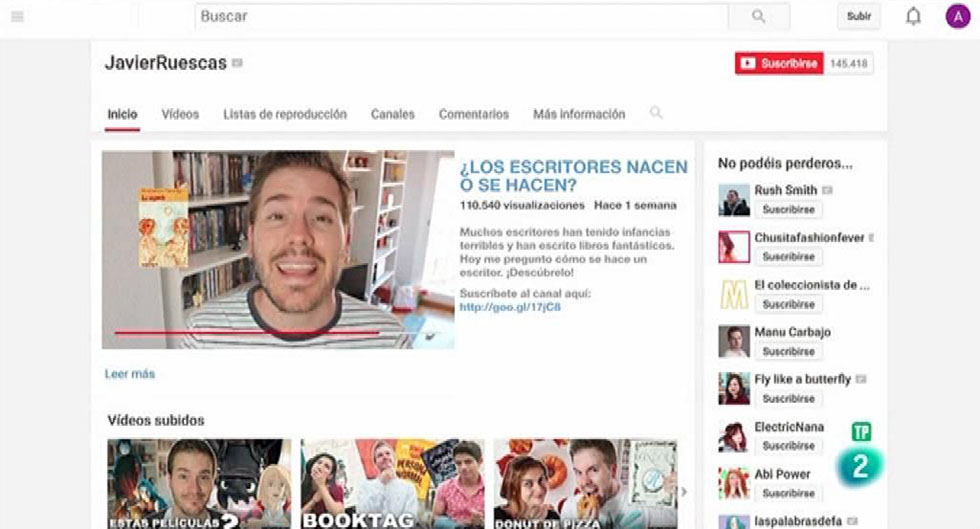Image resolution: width=980 pixels, height=529 pixels.
Task: Click the channel search magnifier icon
Action: (x=656, y=113)
